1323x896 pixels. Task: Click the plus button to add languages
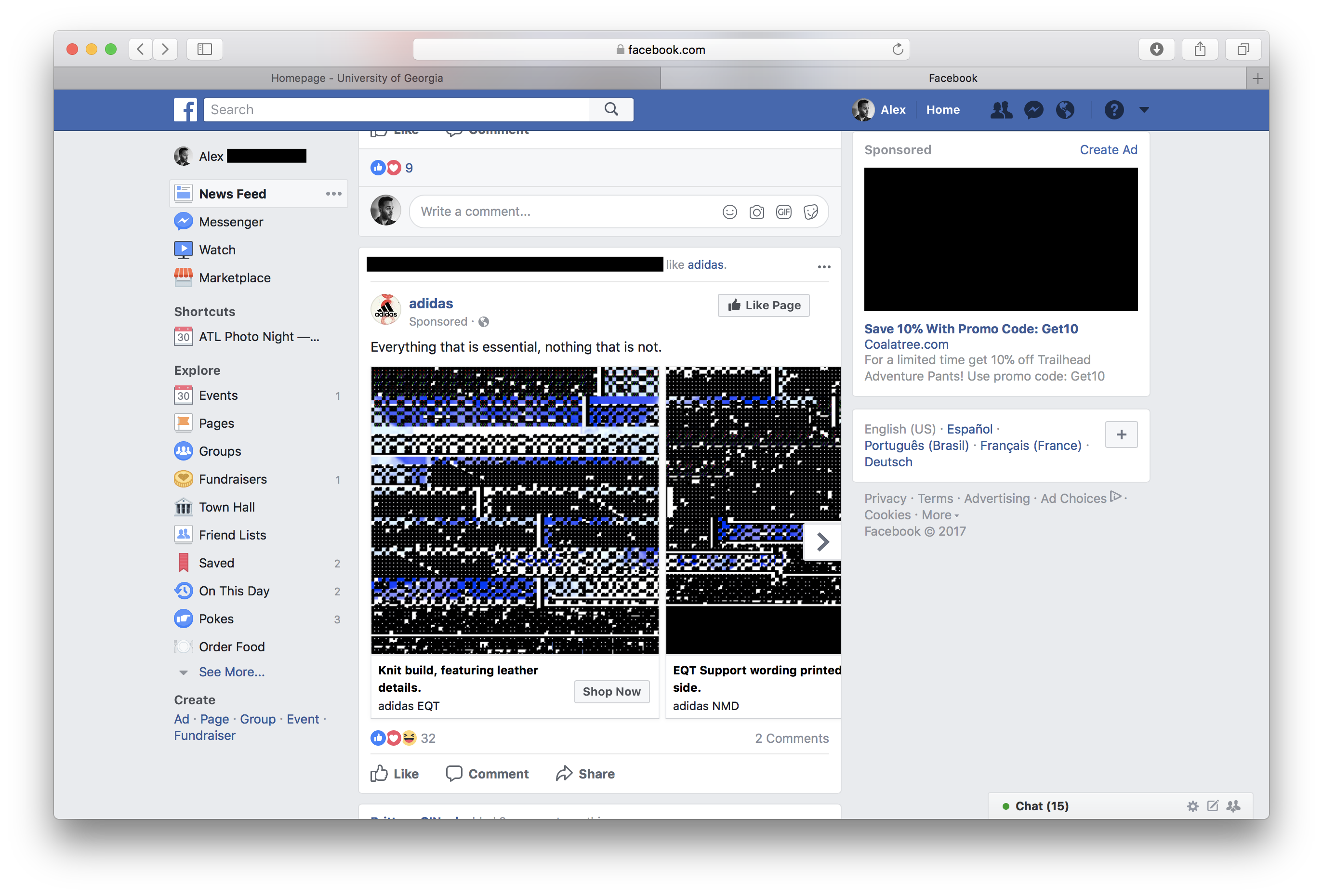1121,435
